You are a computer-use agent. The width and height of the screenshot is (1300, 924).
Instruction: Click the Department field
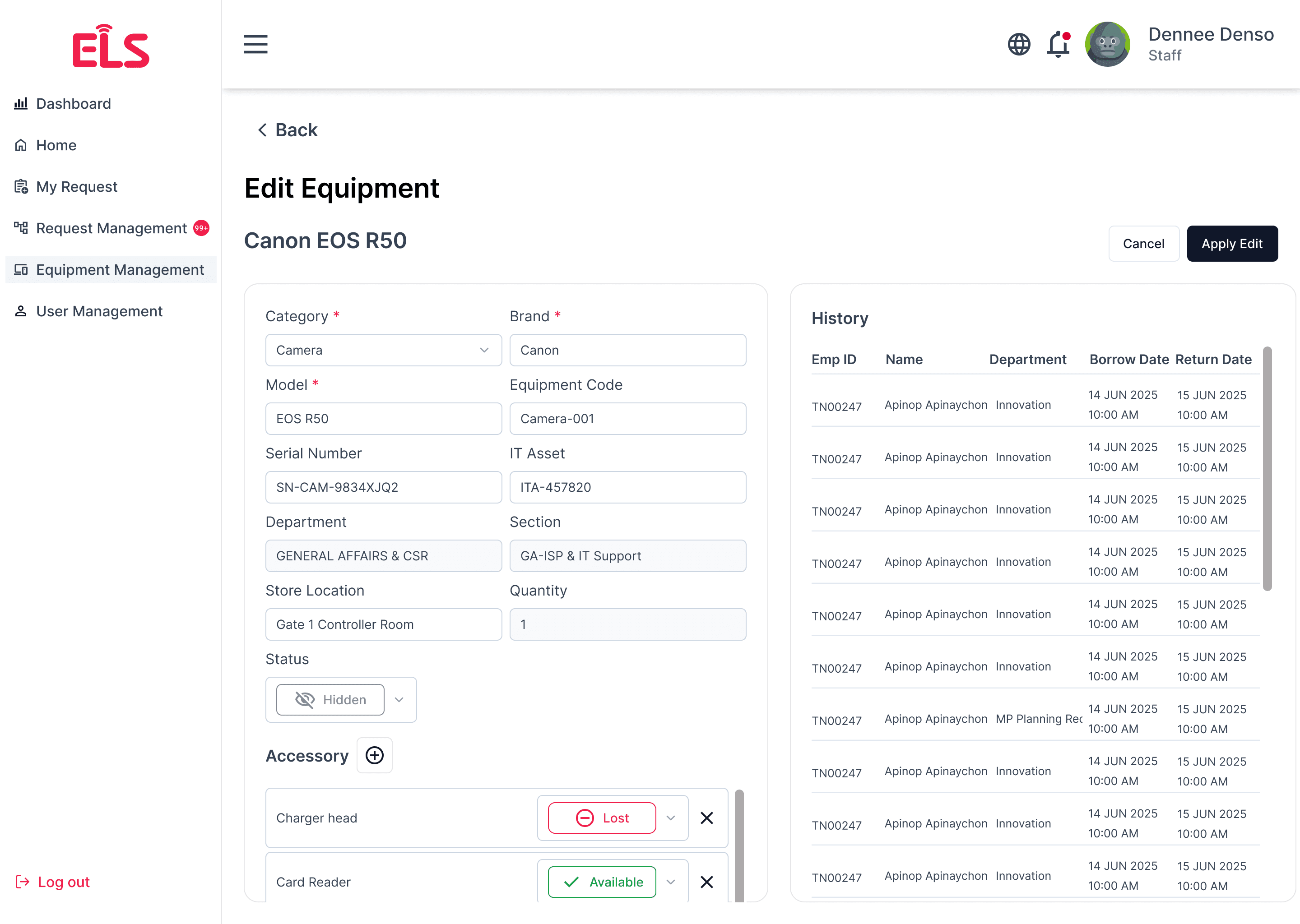pos(384,556)
